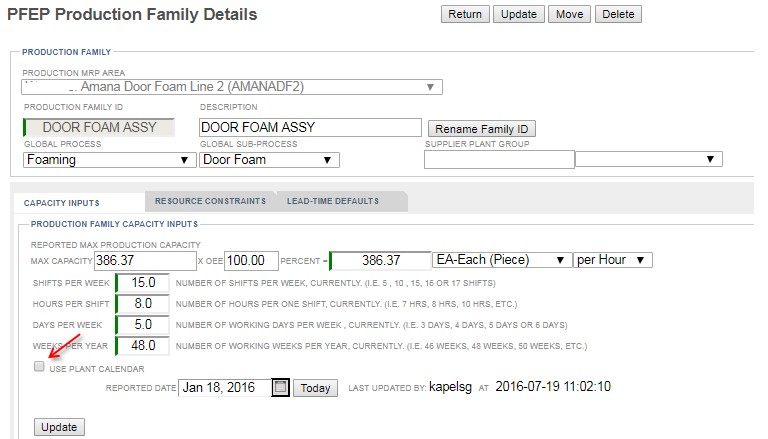Click the Move button

pos(569,14)
